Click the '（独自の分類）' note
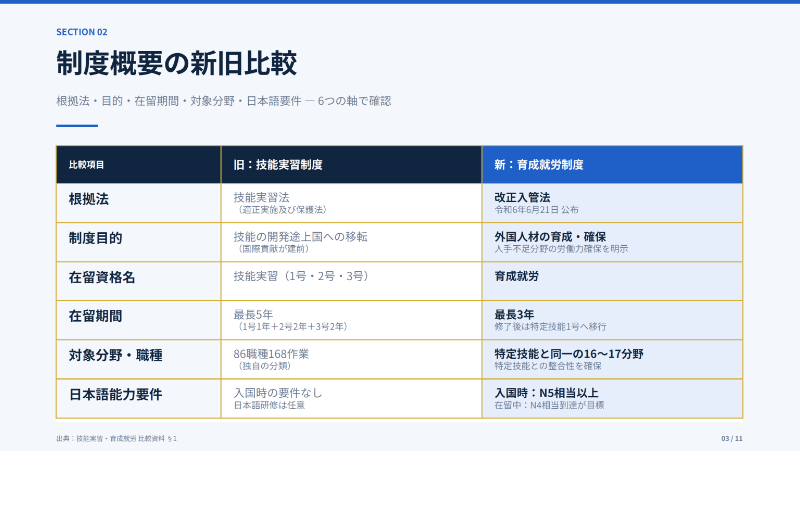 click(262, 366)
